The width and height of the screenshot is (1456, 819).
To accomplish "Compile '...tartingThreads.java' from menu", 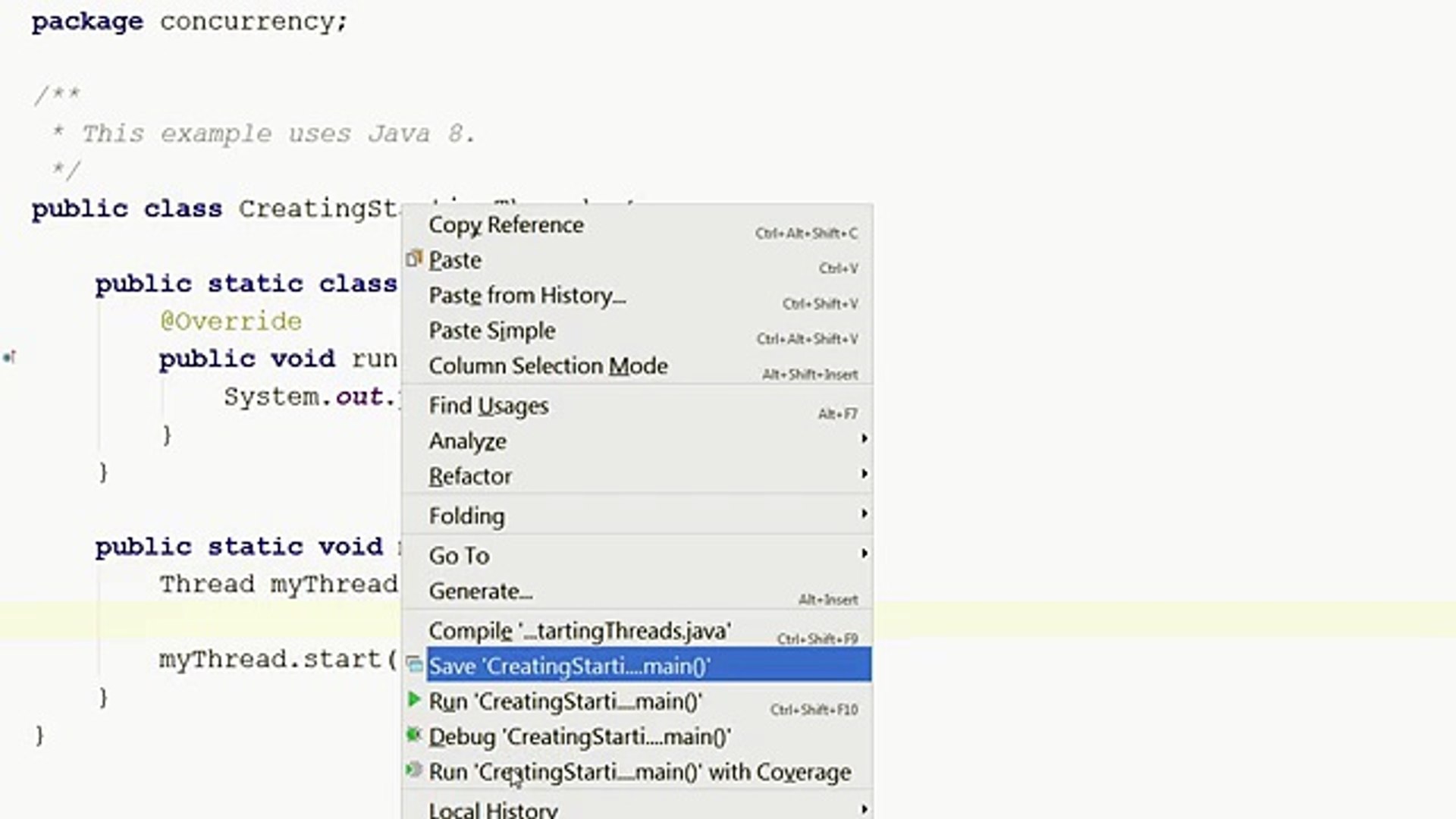I will (579, 631).
